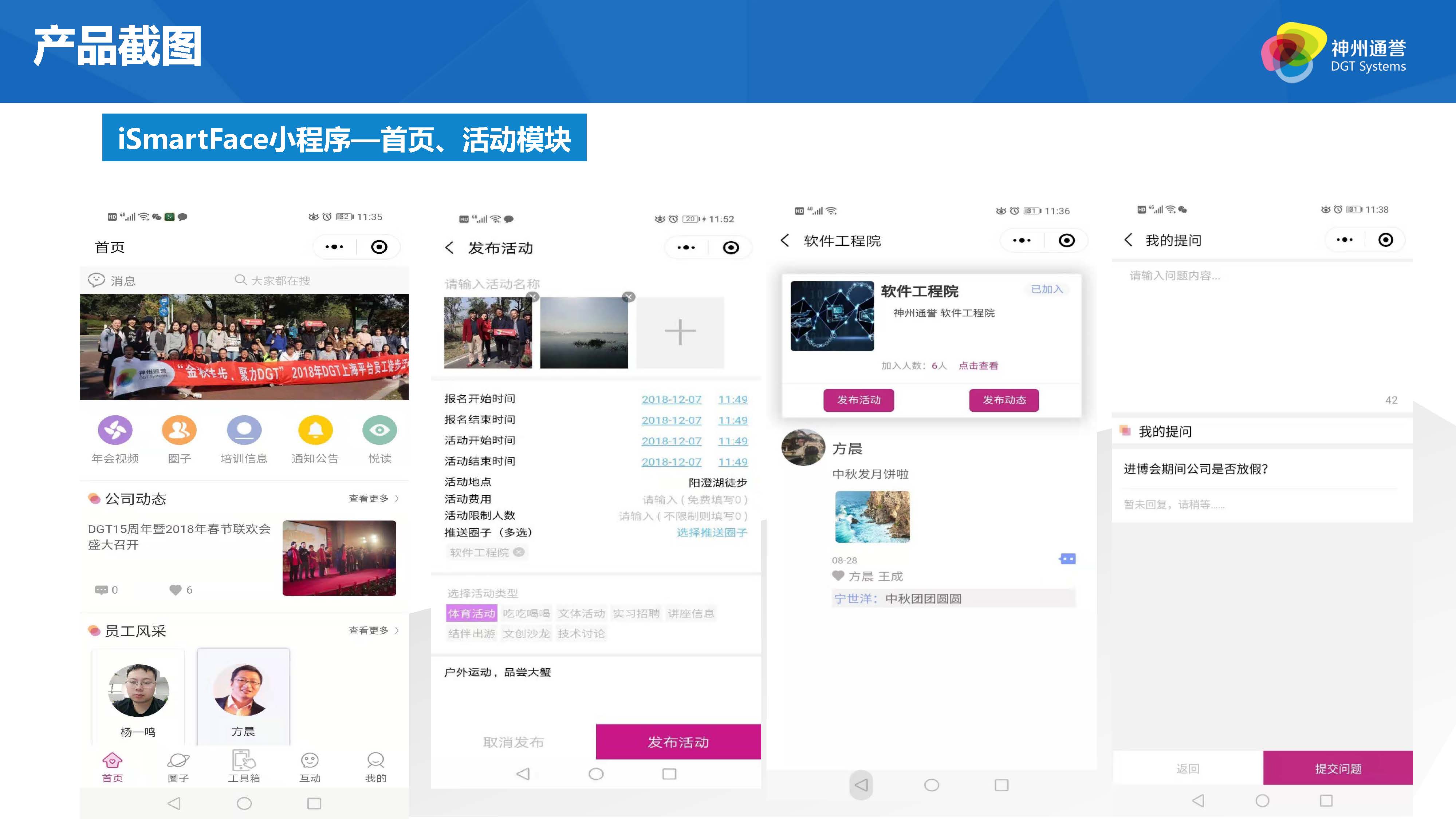This screenshot has width=1456, height=819.
Task: Tap close circle icon on 软件工程院 screen
Action: [1067, 241]
